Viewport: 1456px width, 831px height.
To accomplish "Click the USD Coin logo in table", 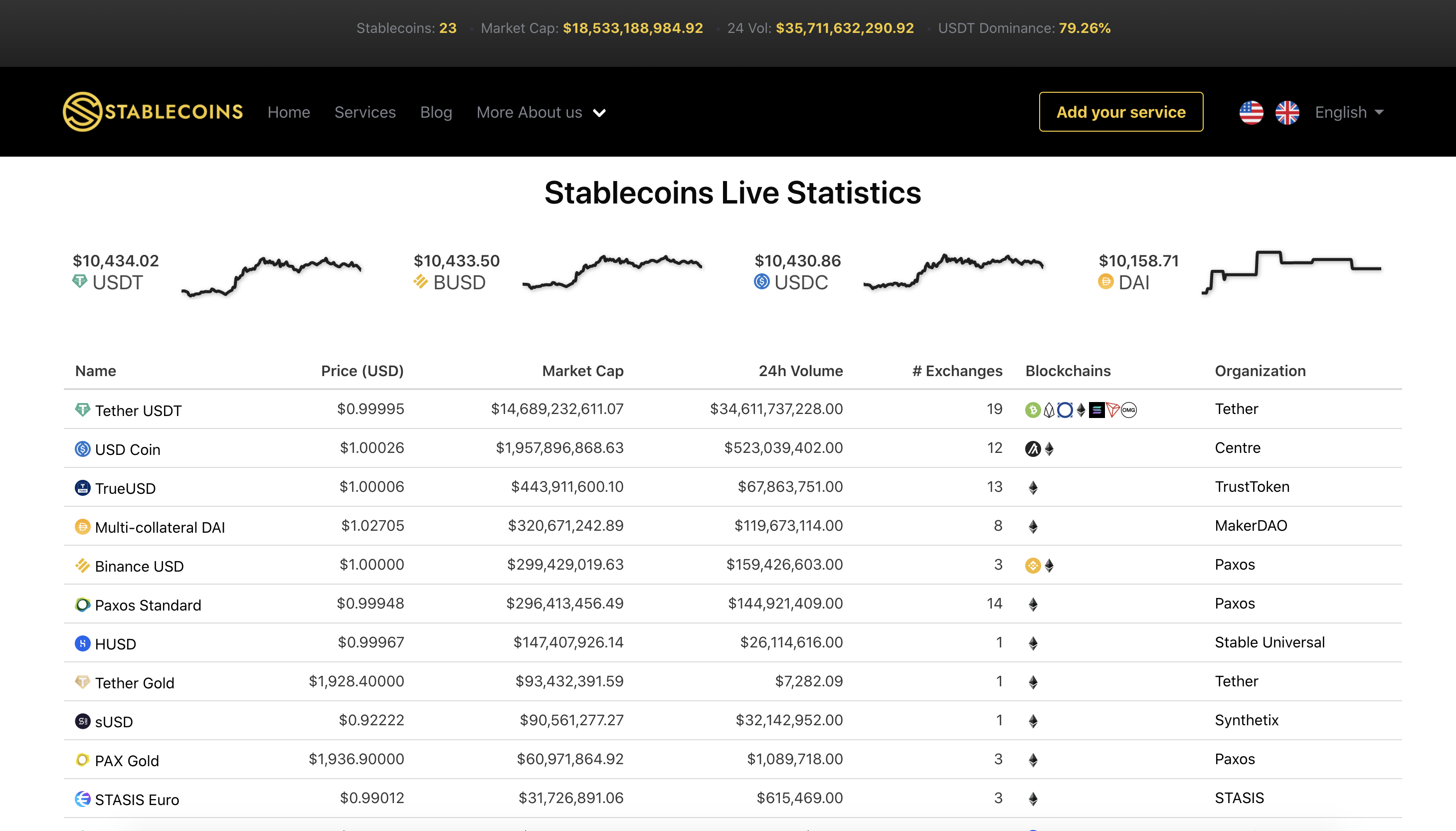I will pyautogui.click(x=82, y=448).
